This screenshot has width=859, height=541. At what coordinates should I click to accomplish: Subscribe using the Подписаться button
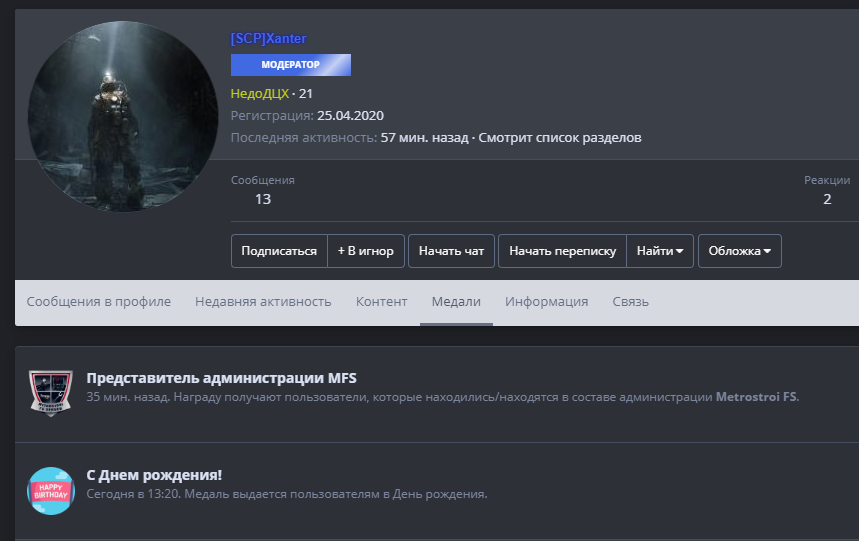click(279, 251)
